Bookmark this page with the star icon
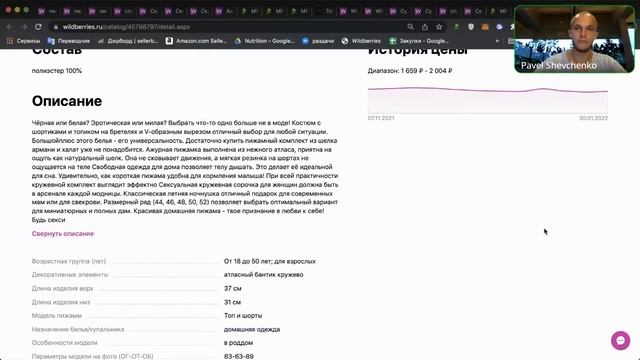 439,27
